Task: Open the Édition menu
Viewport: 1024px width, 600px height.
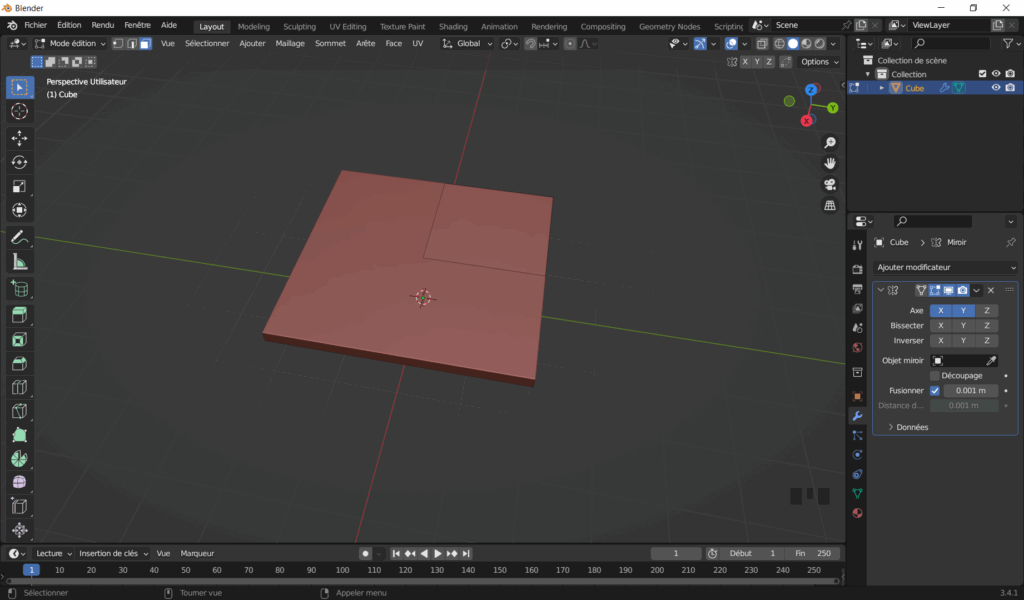Action: [x=69, y=25]
